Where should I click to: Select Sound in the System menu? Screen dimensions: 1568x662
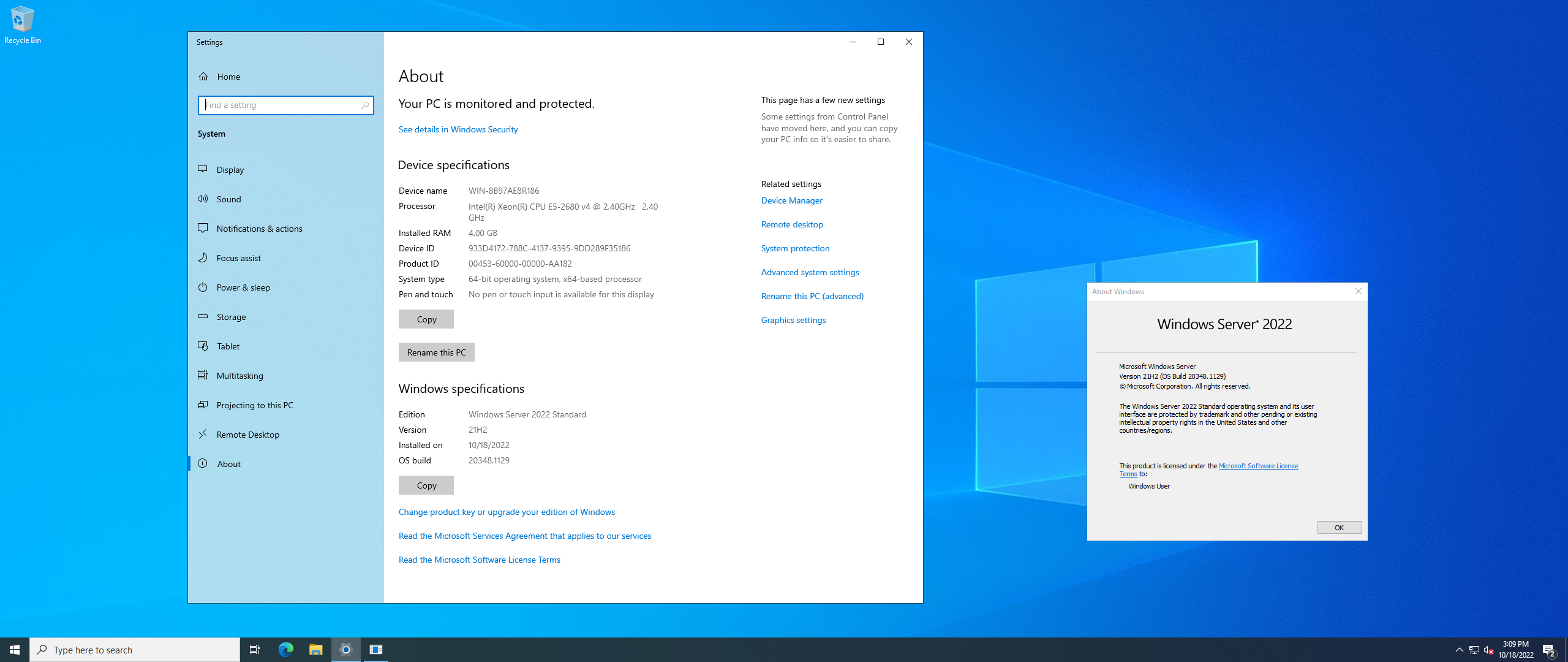[x=285, y=199]
